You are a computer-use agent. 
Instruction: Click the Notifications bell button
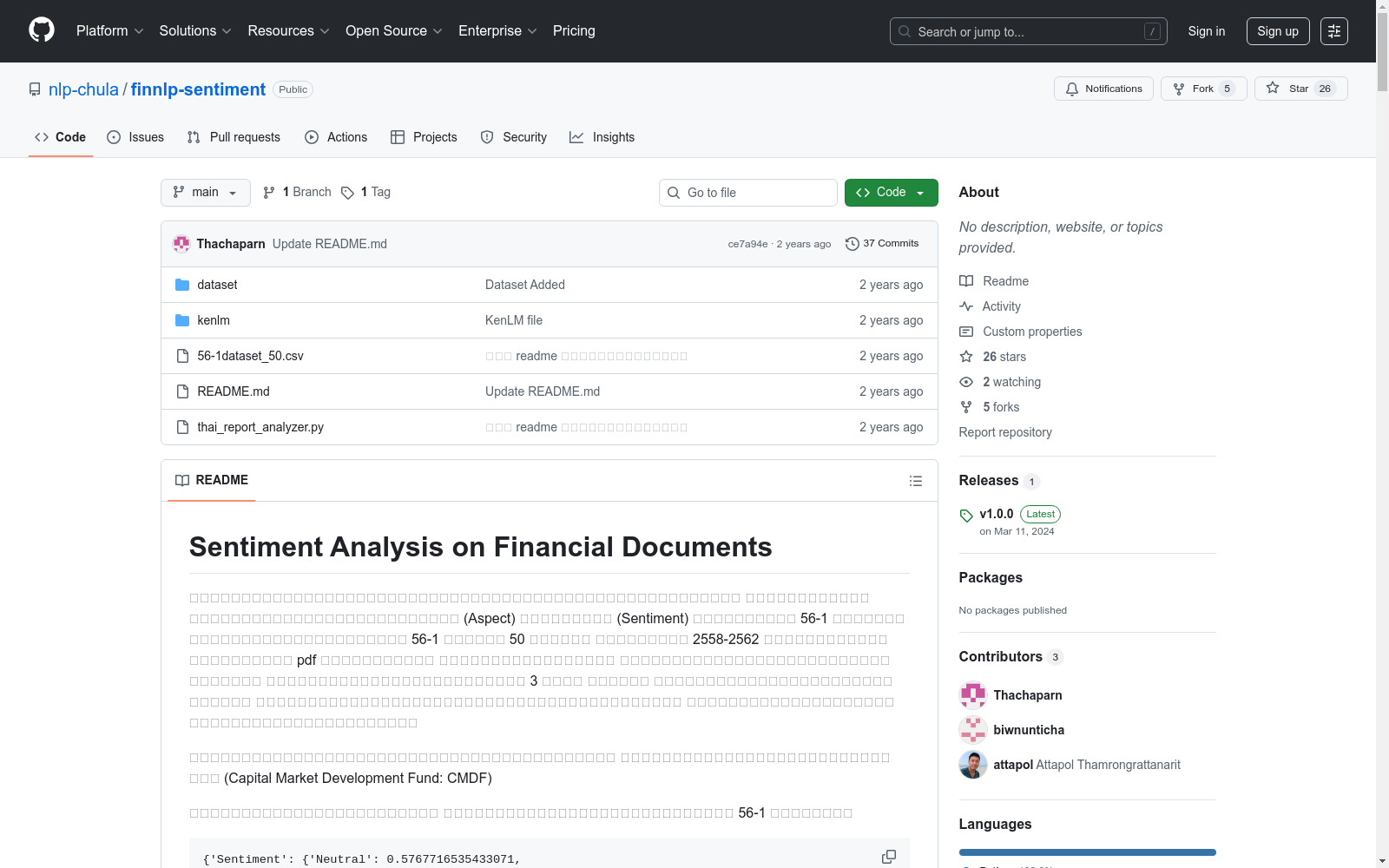pyautogui.click(x=1103, y=89)
